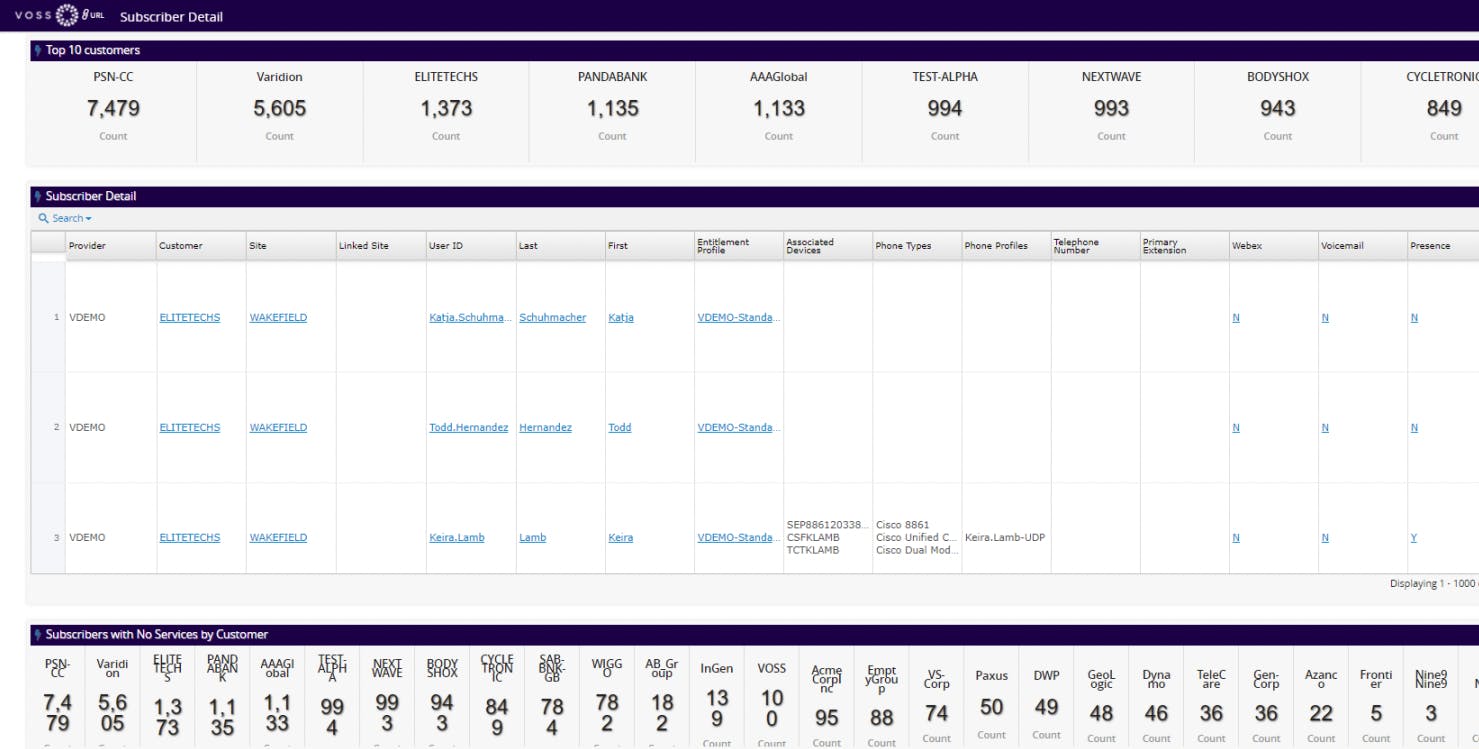Click the Presence Y value for Keira Lamb

(x=1414, y=538)
